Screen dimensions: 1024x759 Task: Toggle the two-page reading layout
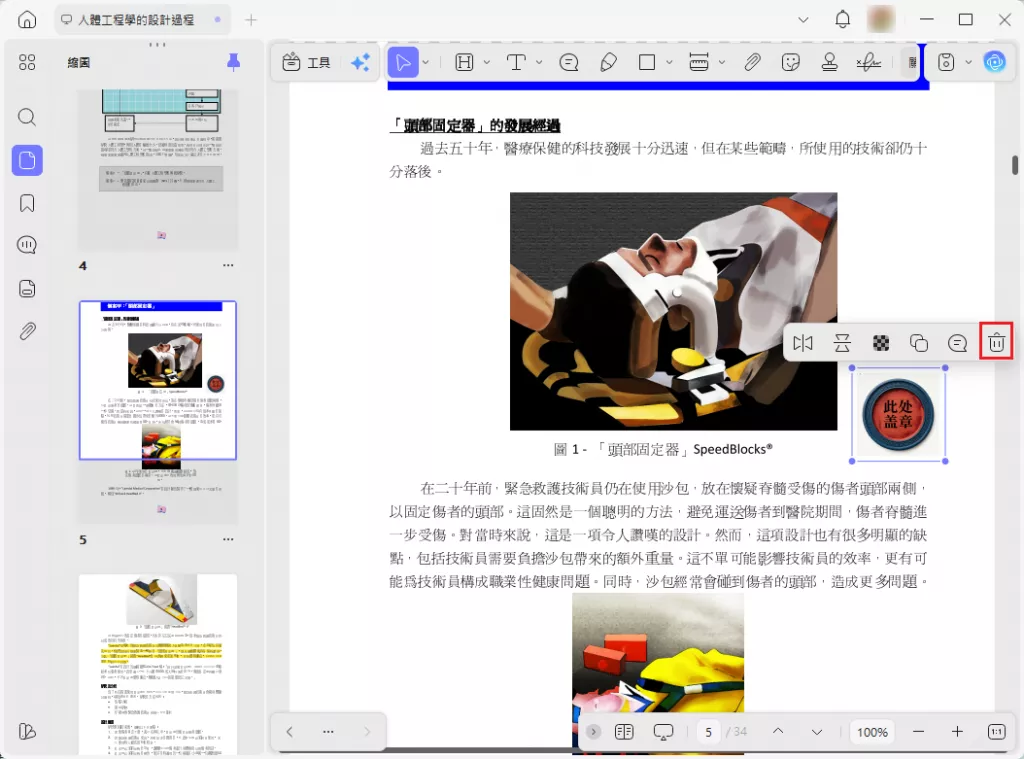pos(624,732)
